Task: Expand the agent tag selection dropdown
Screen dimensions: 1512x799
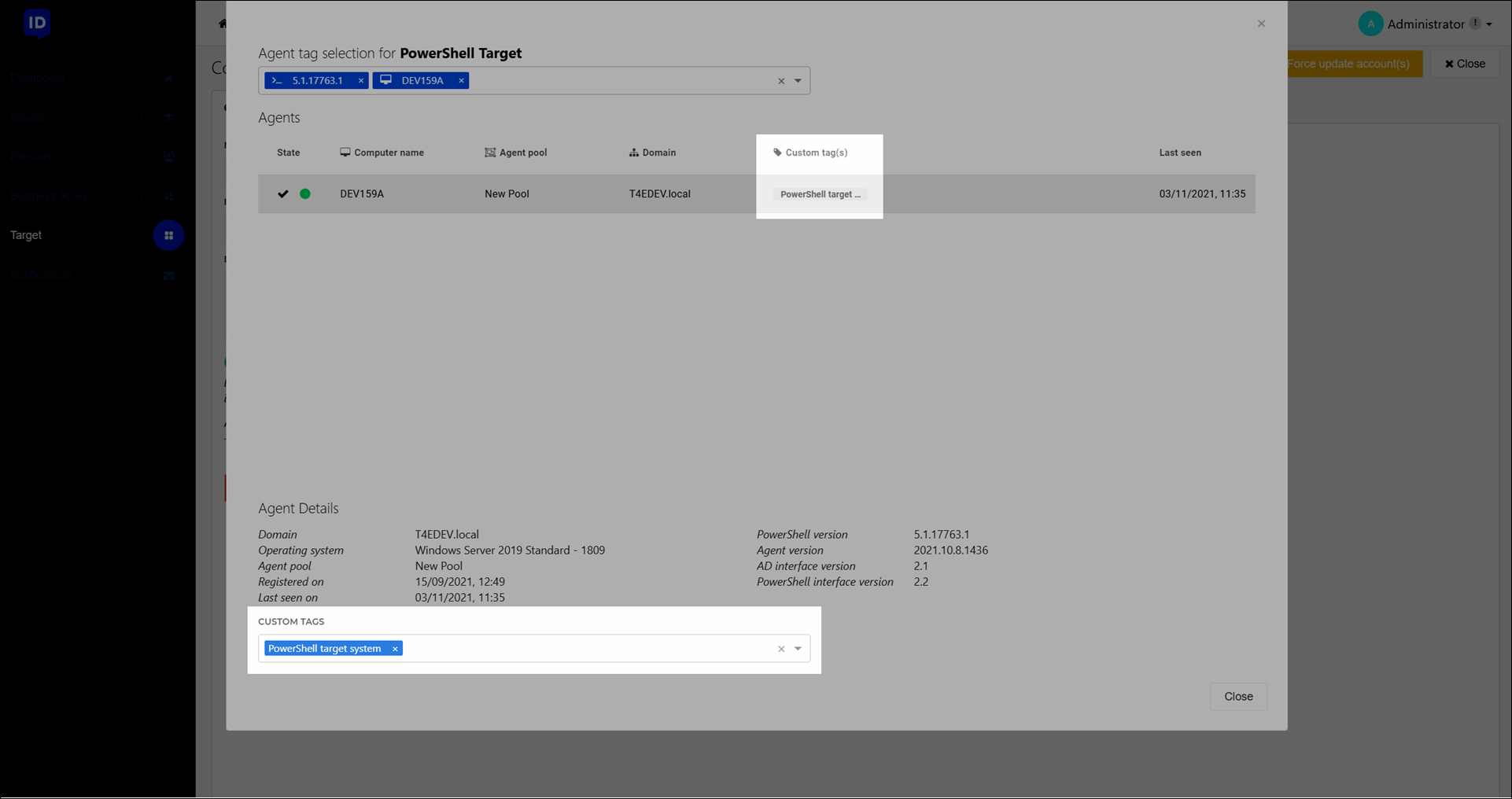Action: [798, 81]
